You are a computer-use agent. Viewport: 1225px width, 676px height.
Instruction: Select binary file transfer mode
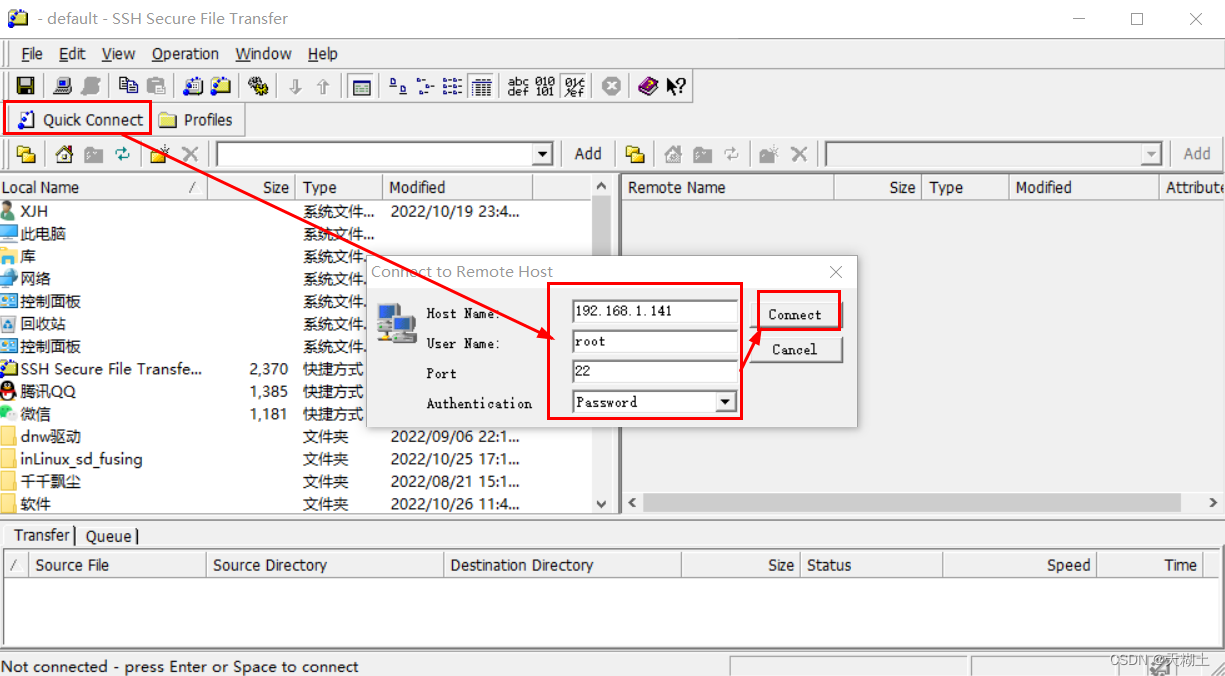547,86
